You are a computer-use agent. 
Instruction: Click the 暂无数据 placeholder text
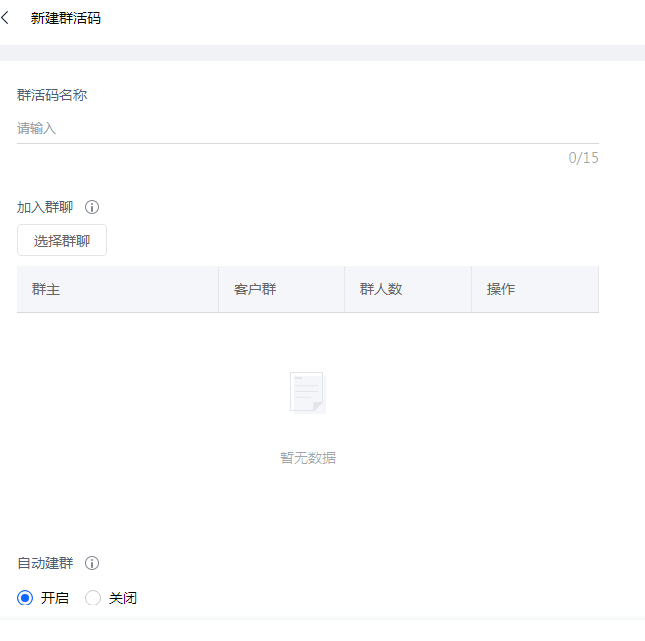pos(307,458)
